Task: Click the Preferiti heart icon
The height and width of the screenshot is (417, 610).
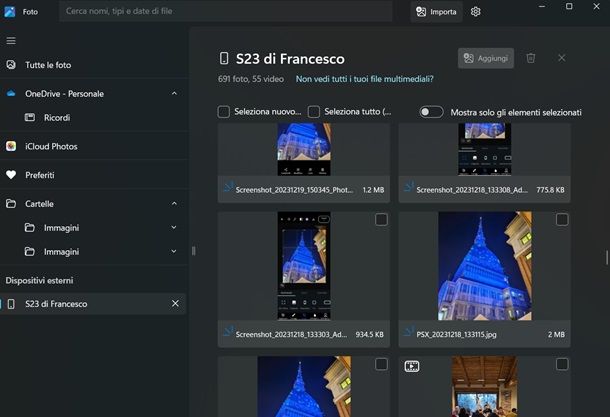Action: click(11, 175)
